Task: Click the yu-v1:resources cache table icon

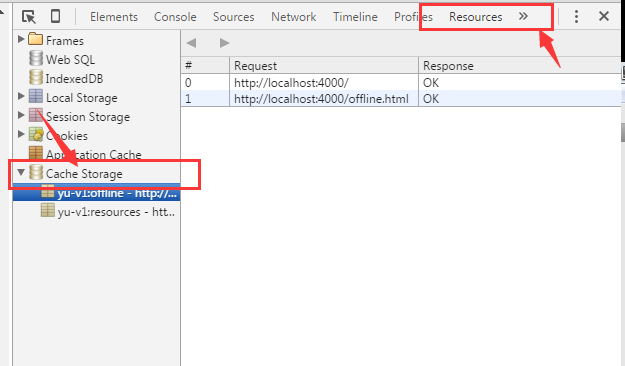Action: (48, 210)
